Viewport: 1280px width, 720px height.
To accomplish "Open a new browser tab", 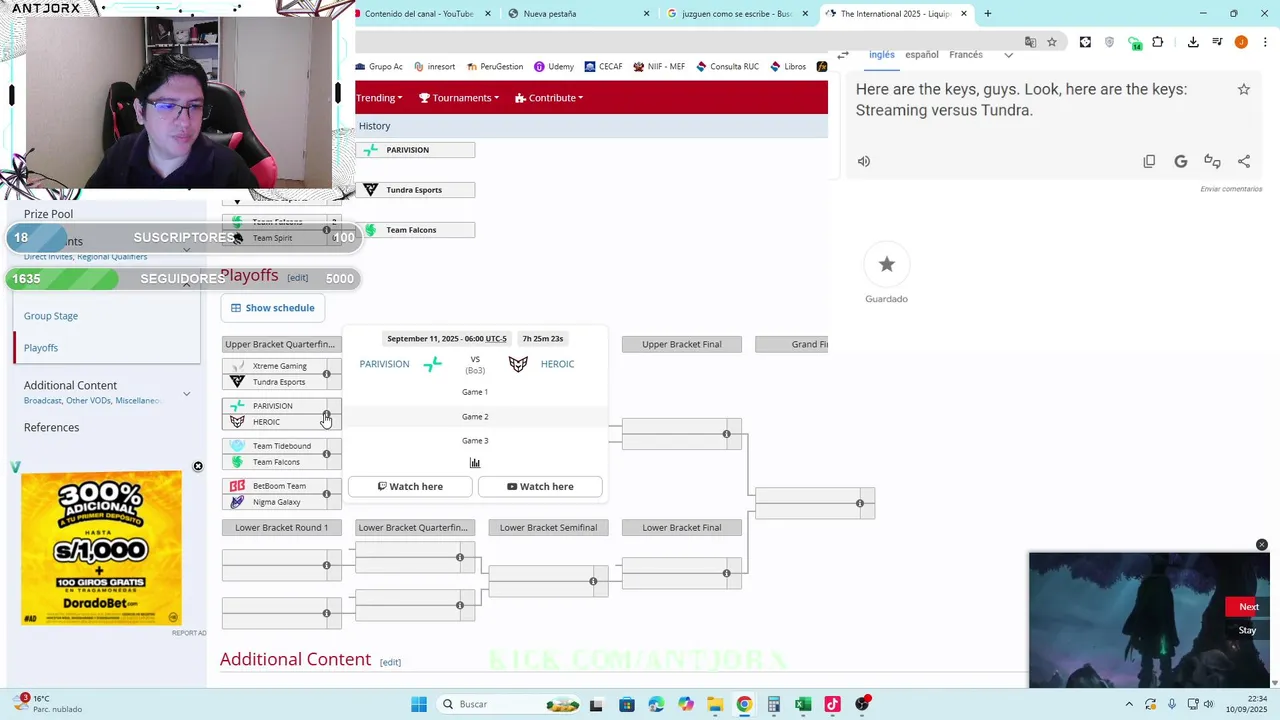I will coord(988,14).
